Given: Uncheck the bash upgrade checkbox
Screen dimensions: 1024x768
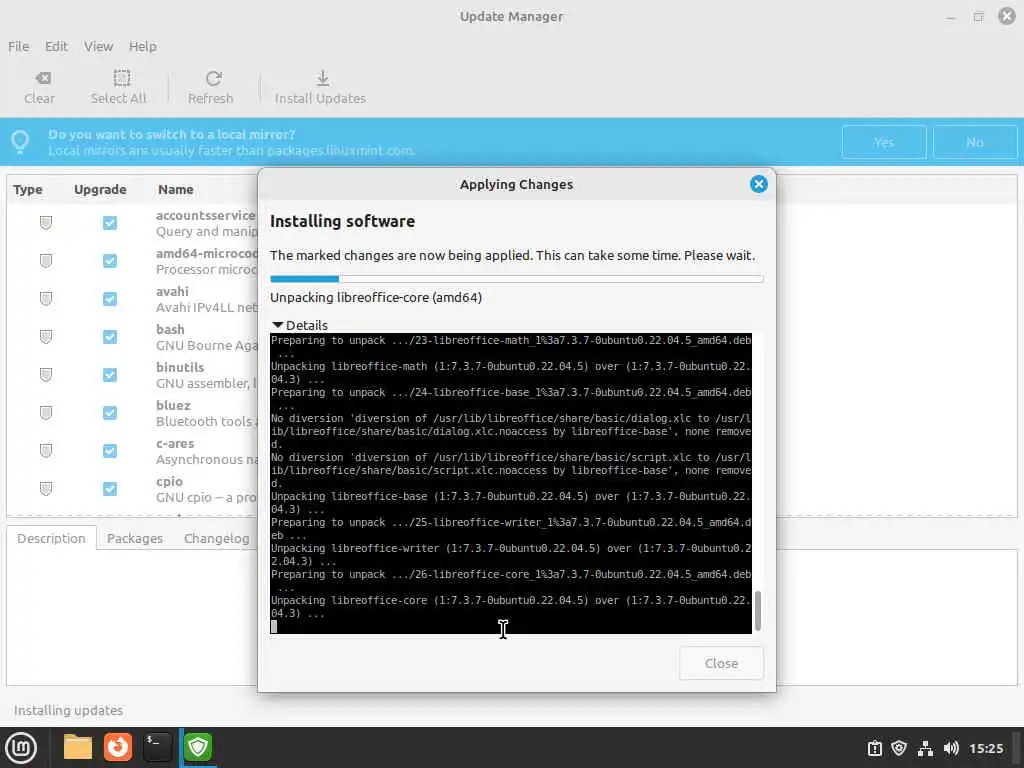Looking at the screenshot, I should 110,336.
